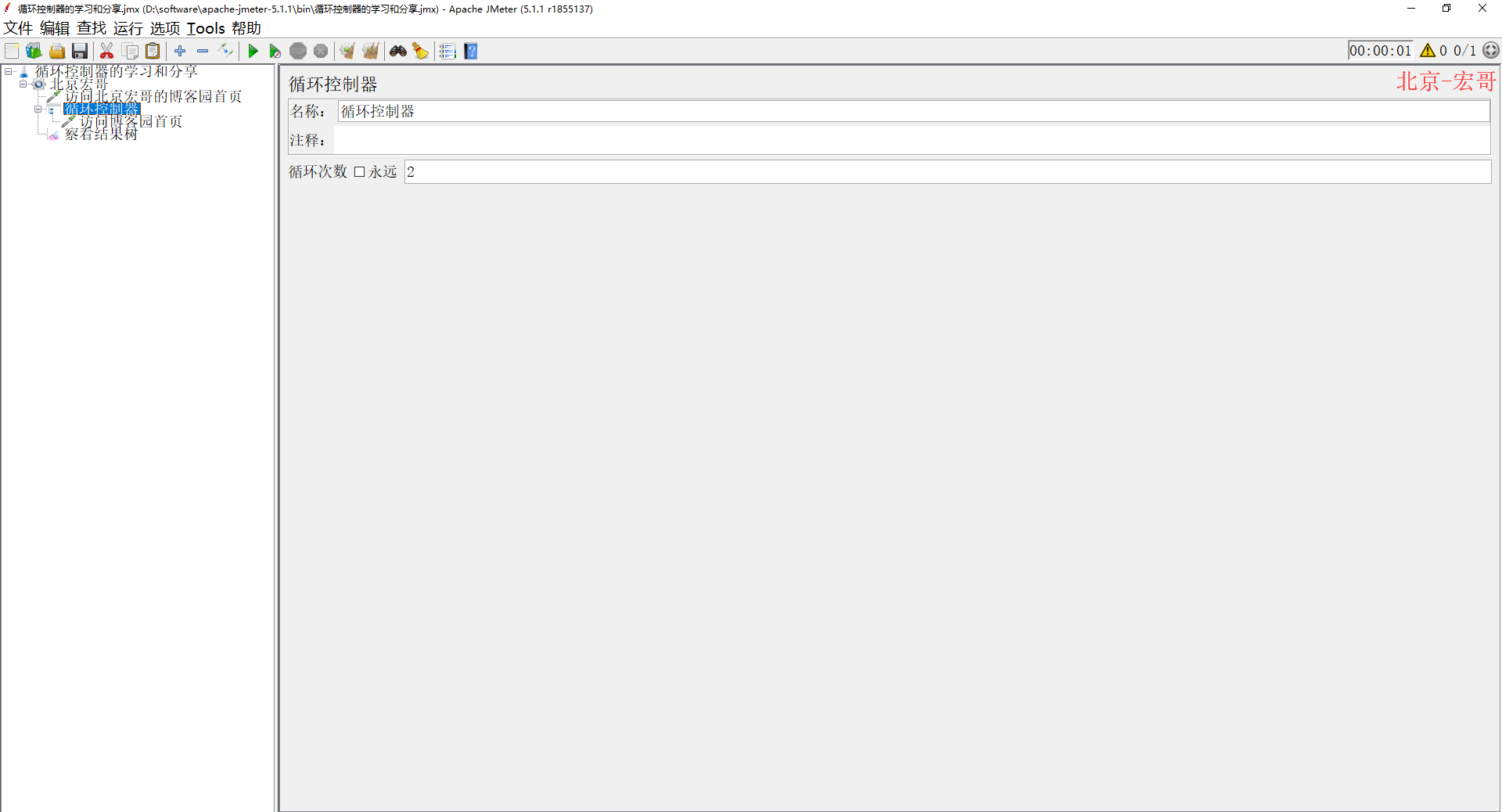This screenshot has height=812, width=1502.
Task: Open the 文件 menu
Action: point(18,28)
